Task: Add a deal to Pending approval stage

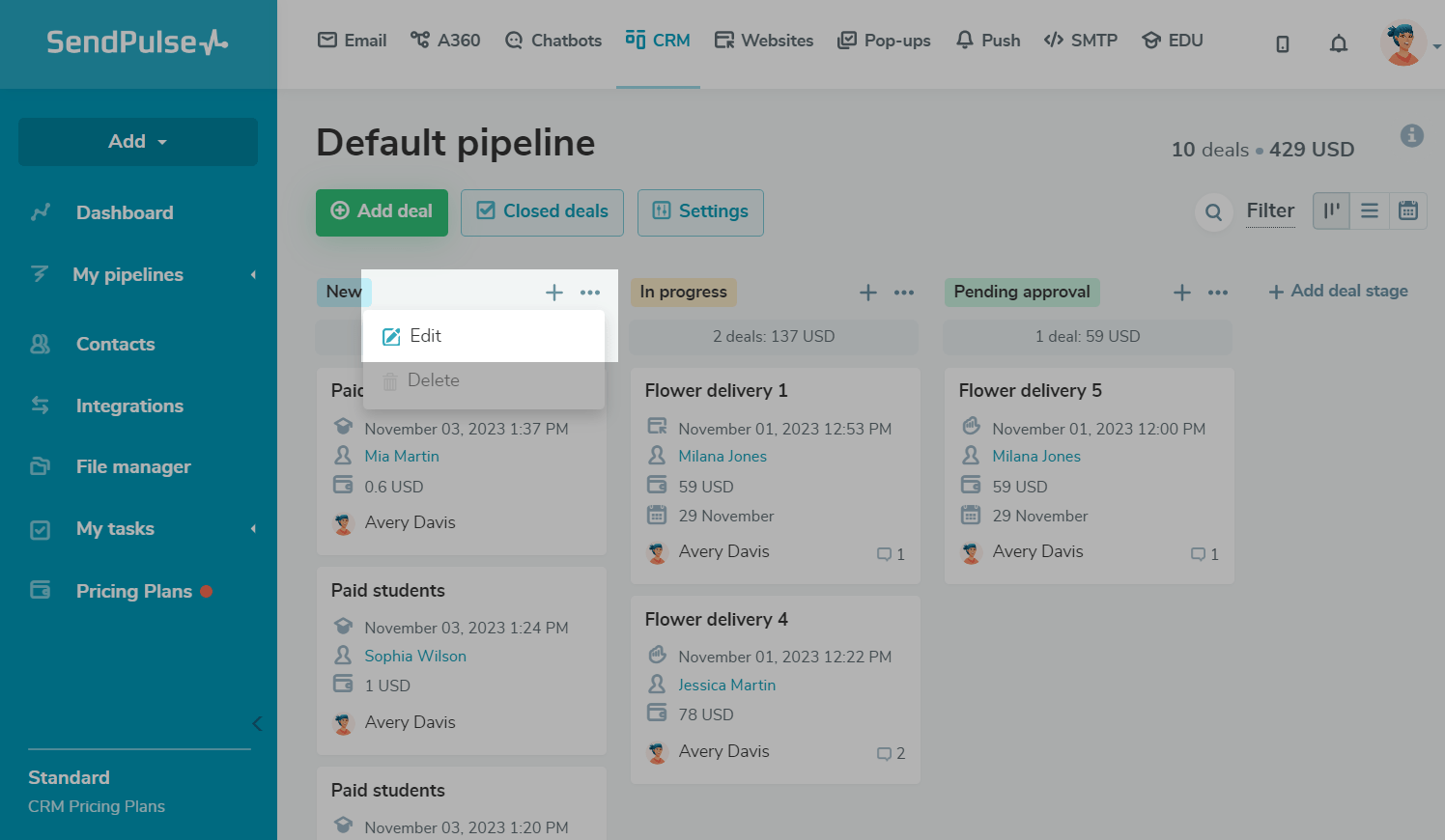Action: 1181,293
